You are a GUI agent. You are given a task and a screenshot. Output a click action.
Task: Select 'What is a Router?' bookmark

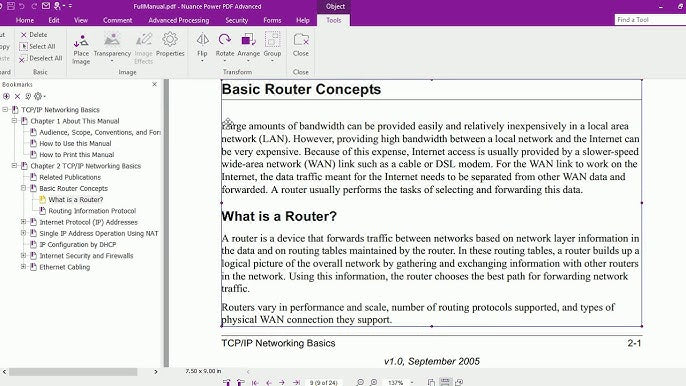click(x=76, y=200)
